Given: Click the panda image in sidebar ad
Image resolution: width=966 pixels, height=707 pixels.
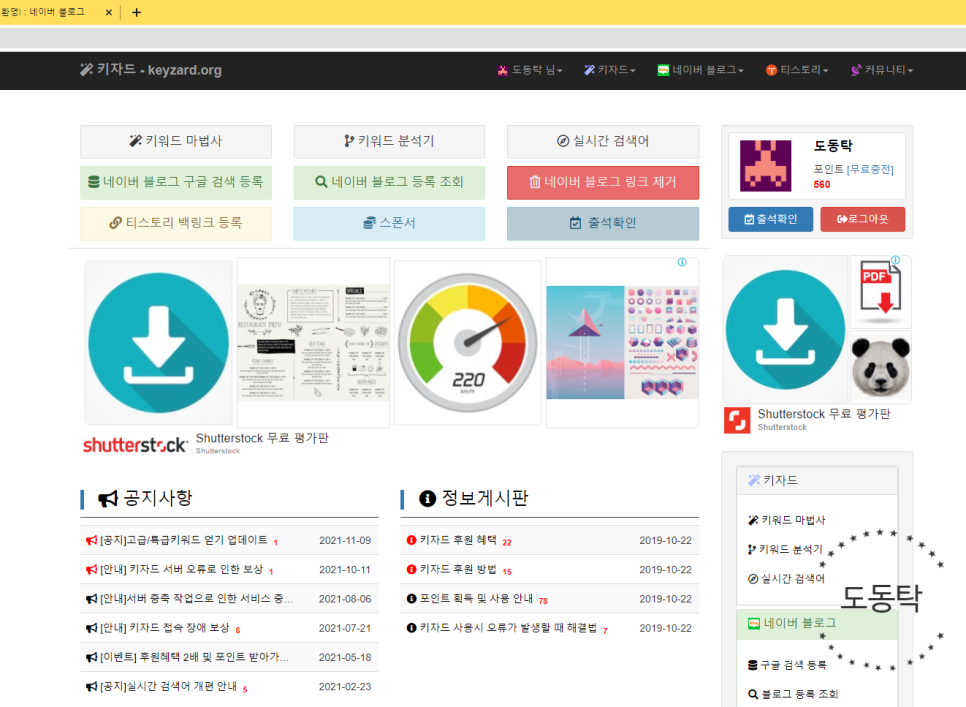Looking at the screenshot, I should pyautogui.click(x=880, y=367).
